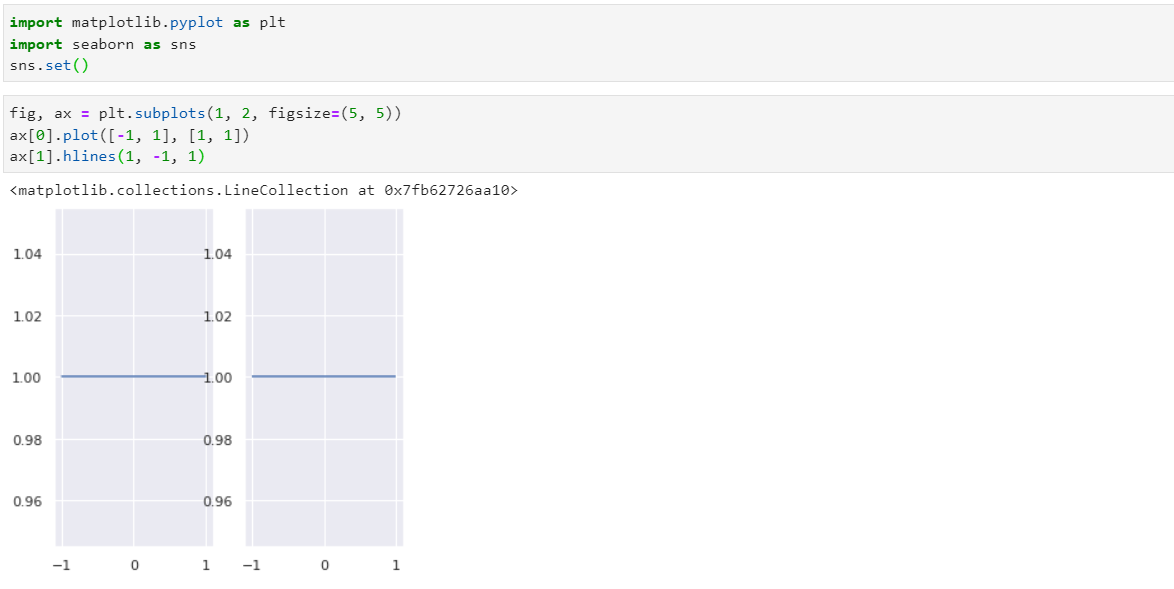Click the 1 x-axis label under right plot

click(x=396, y=565)
